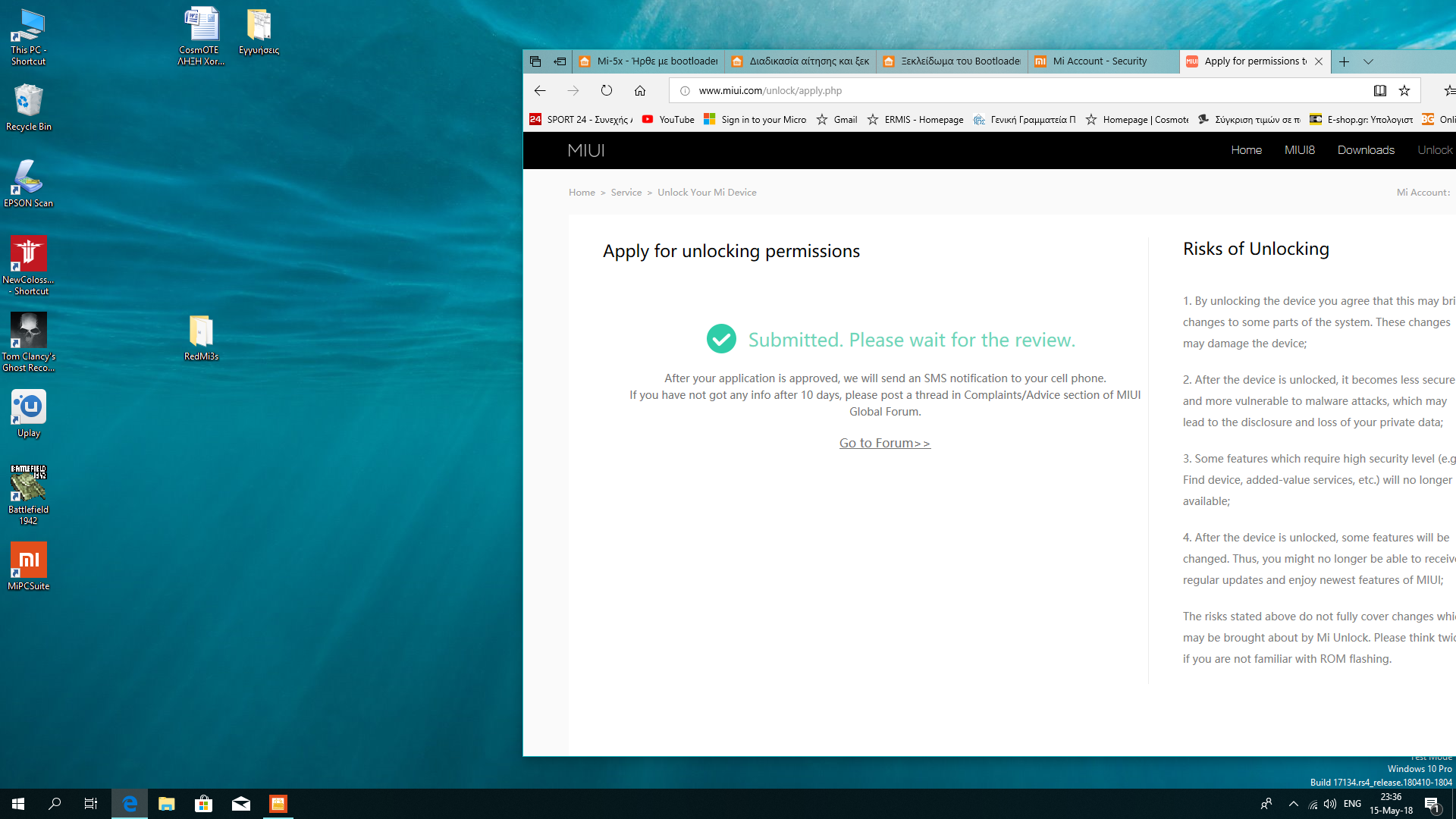
Task: Click the Service breadcrumb link
Action: point(626,193)
